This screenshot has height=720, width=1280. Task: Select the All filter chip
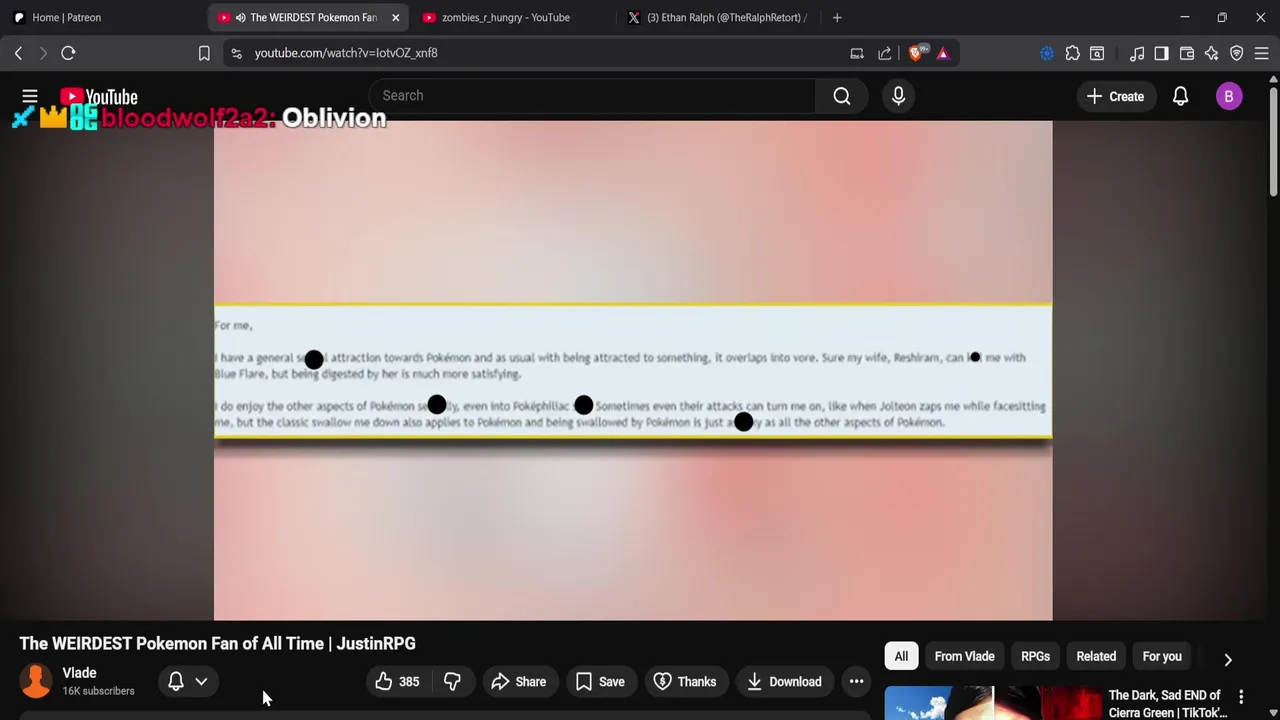[x=901, y=656]
